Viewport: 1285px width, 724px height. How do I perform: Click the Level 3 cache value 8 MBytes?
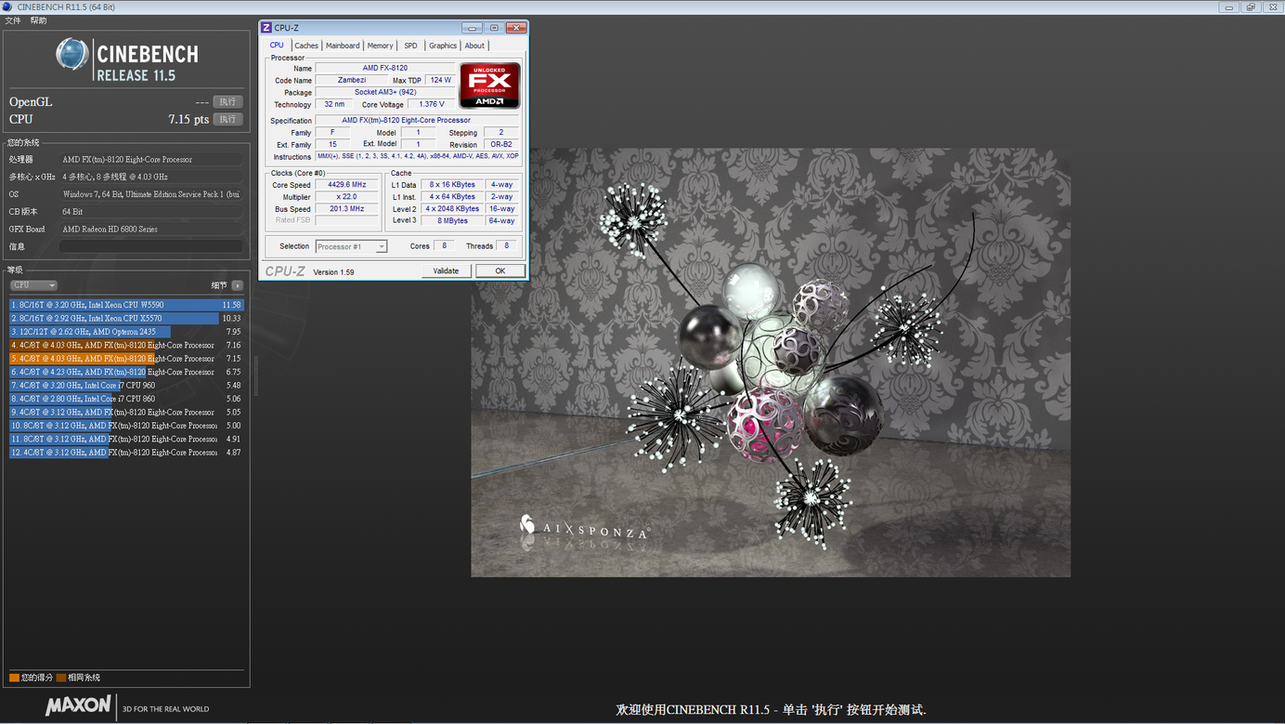pos(452,221)
